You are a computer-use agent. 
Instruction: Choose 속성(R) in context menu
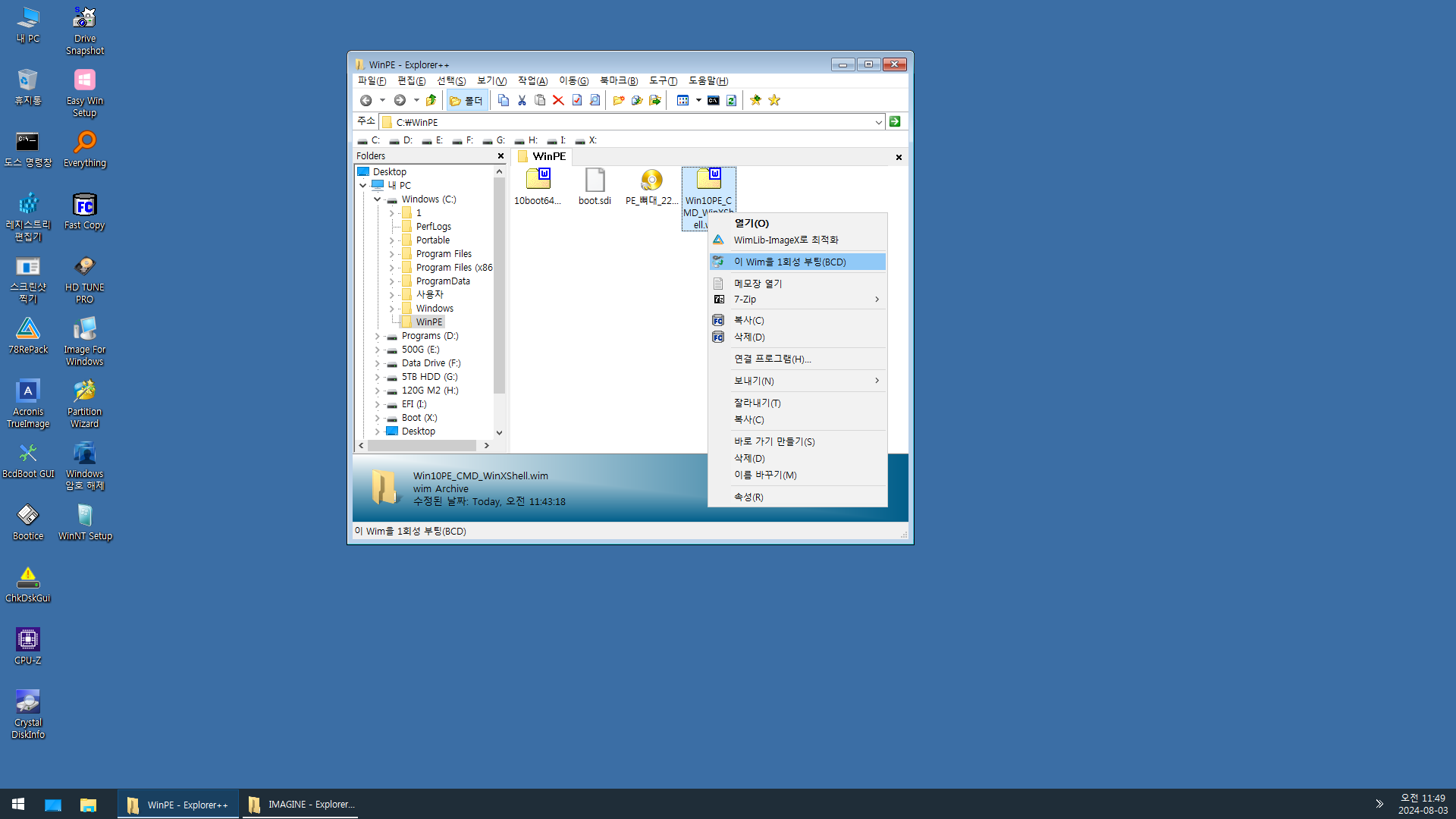click(798, 497)
